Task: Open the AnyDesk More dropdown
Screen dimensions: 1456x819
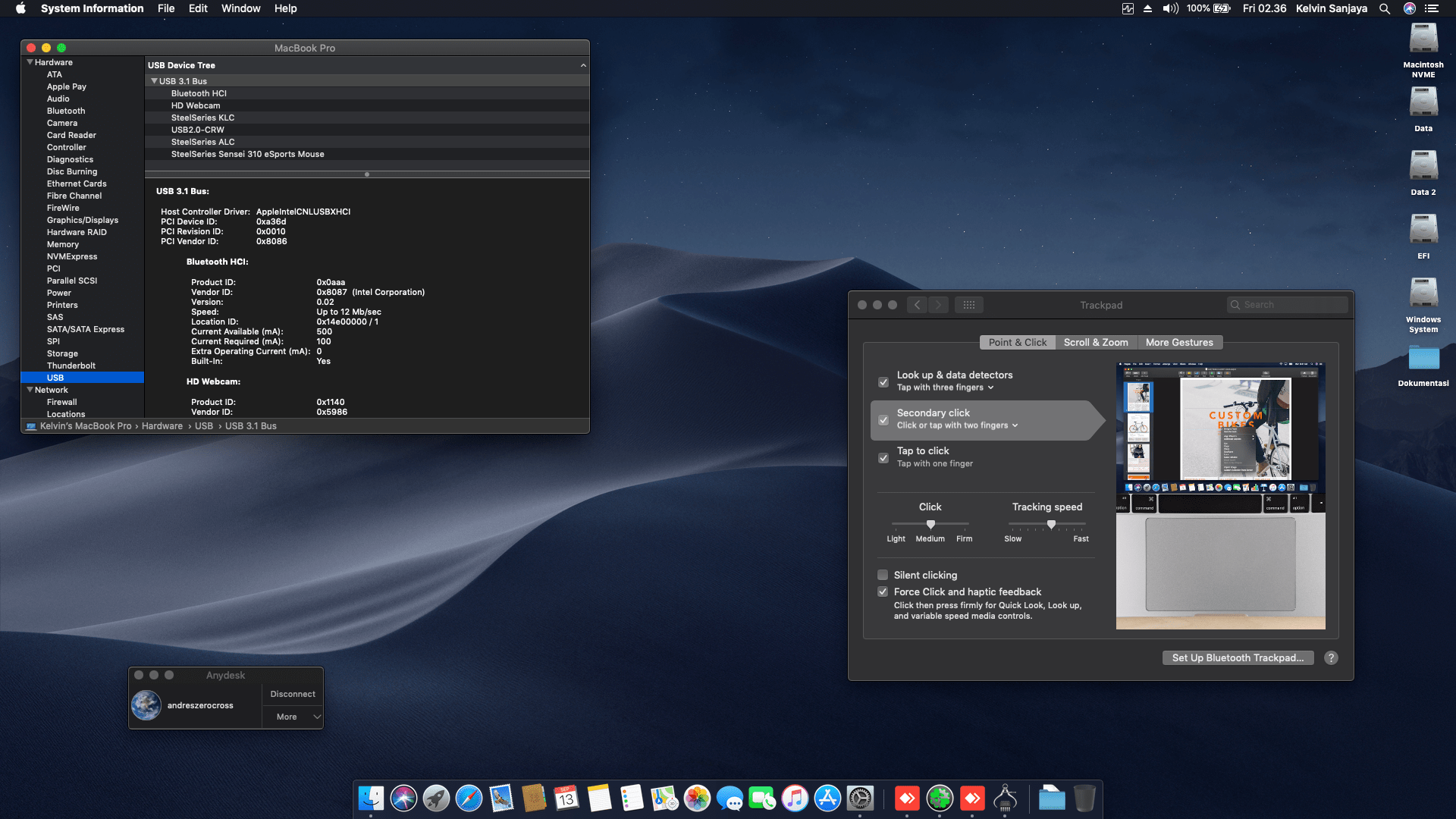Action: click(293, 717)
